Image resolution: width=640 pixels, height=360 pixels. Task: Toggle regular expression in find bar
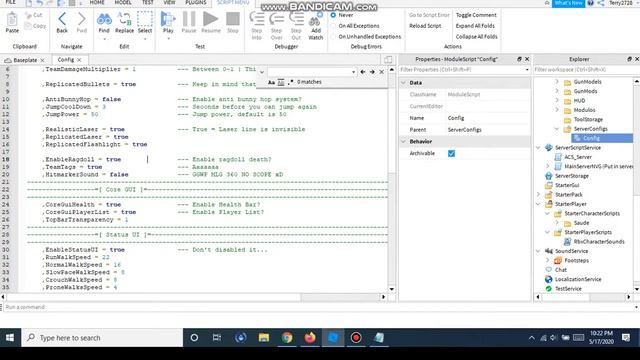tap(290, 82)
